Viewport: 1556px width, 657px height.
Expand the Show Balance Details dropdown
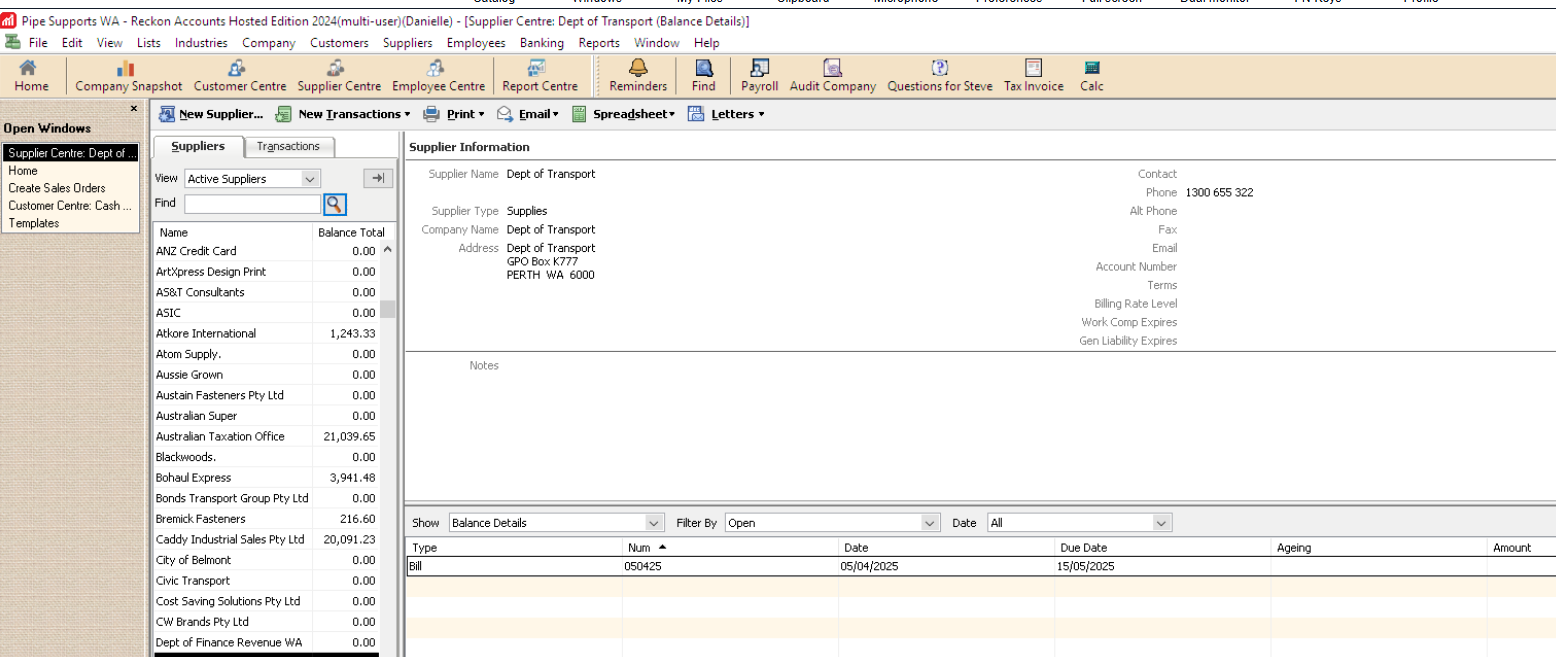point(654,523)
